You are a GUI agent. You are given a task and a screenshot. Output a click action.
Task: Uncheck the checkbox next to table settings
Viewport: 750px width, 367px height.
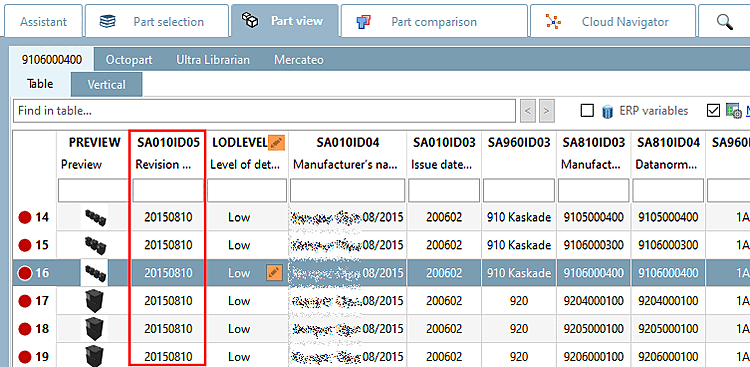(713, 111)
